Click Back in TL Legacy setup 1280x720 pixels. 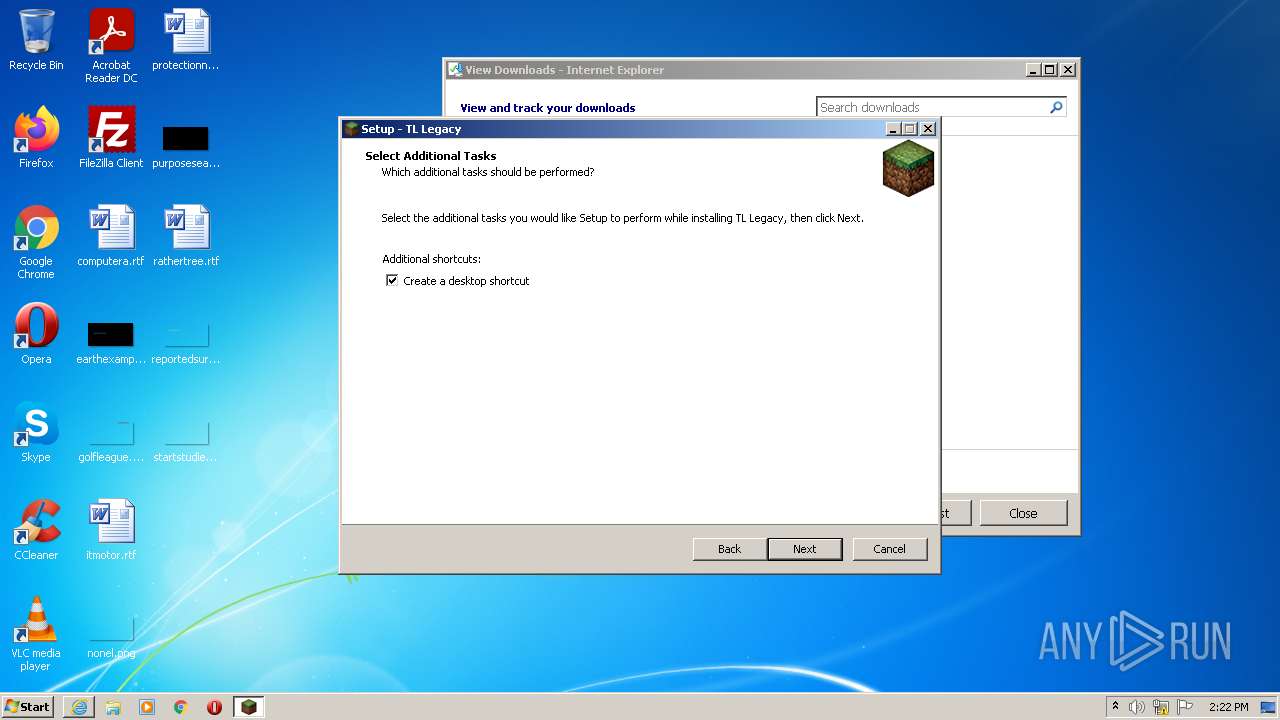click(x=730, y=549)
